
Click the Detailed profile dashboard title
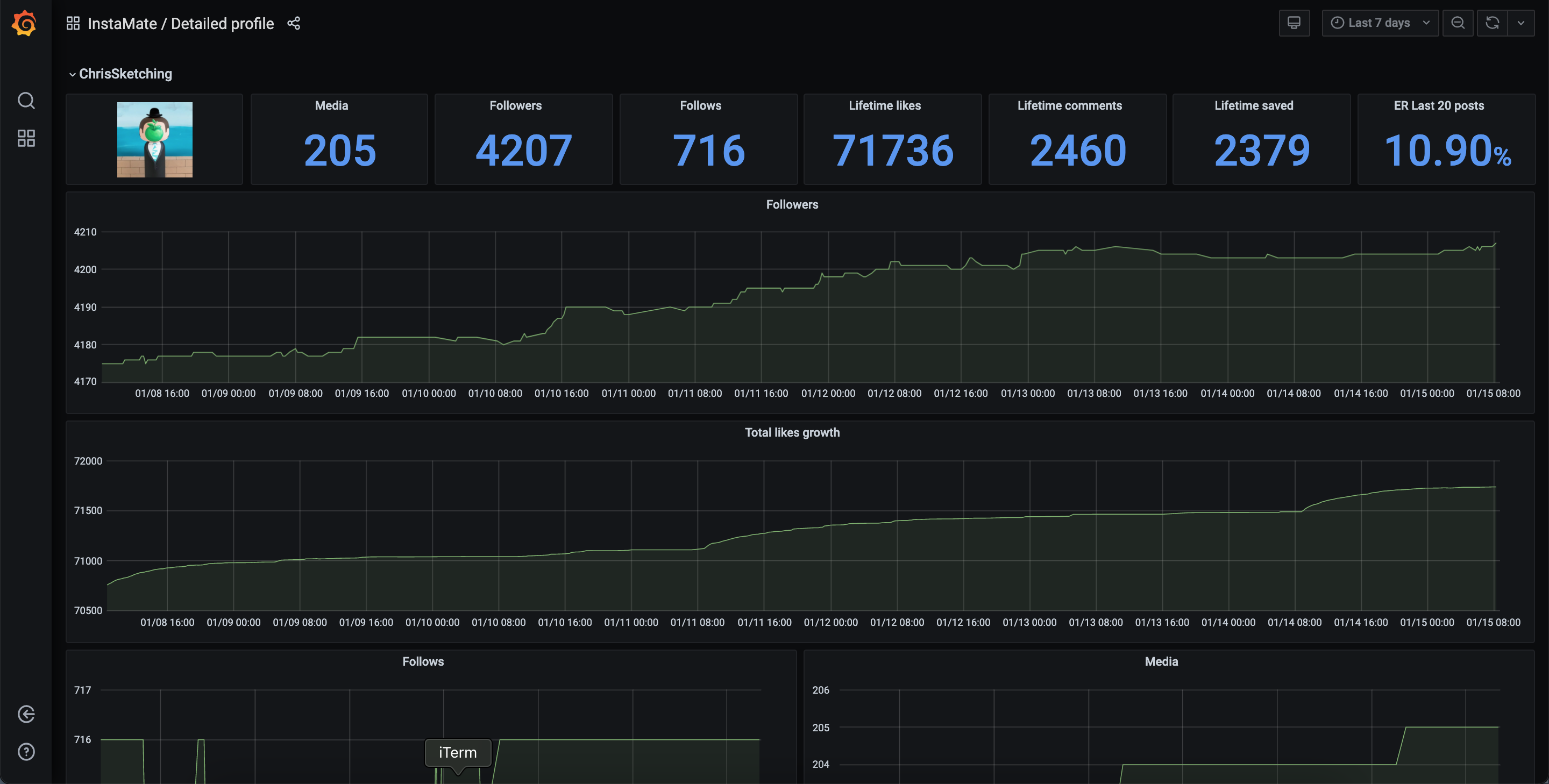pyautogui.click(x=222, y=24)
